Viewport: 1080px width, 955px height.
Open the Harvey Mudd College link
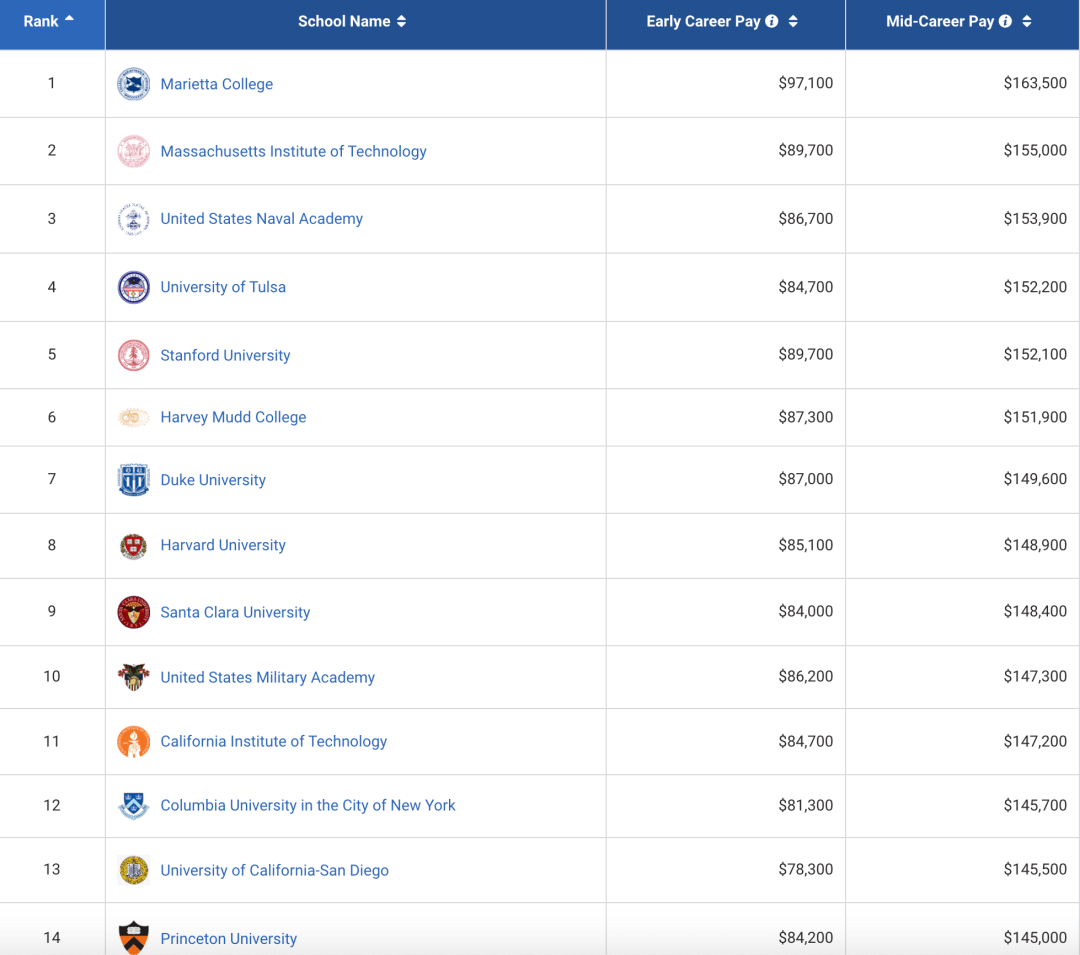233,417
